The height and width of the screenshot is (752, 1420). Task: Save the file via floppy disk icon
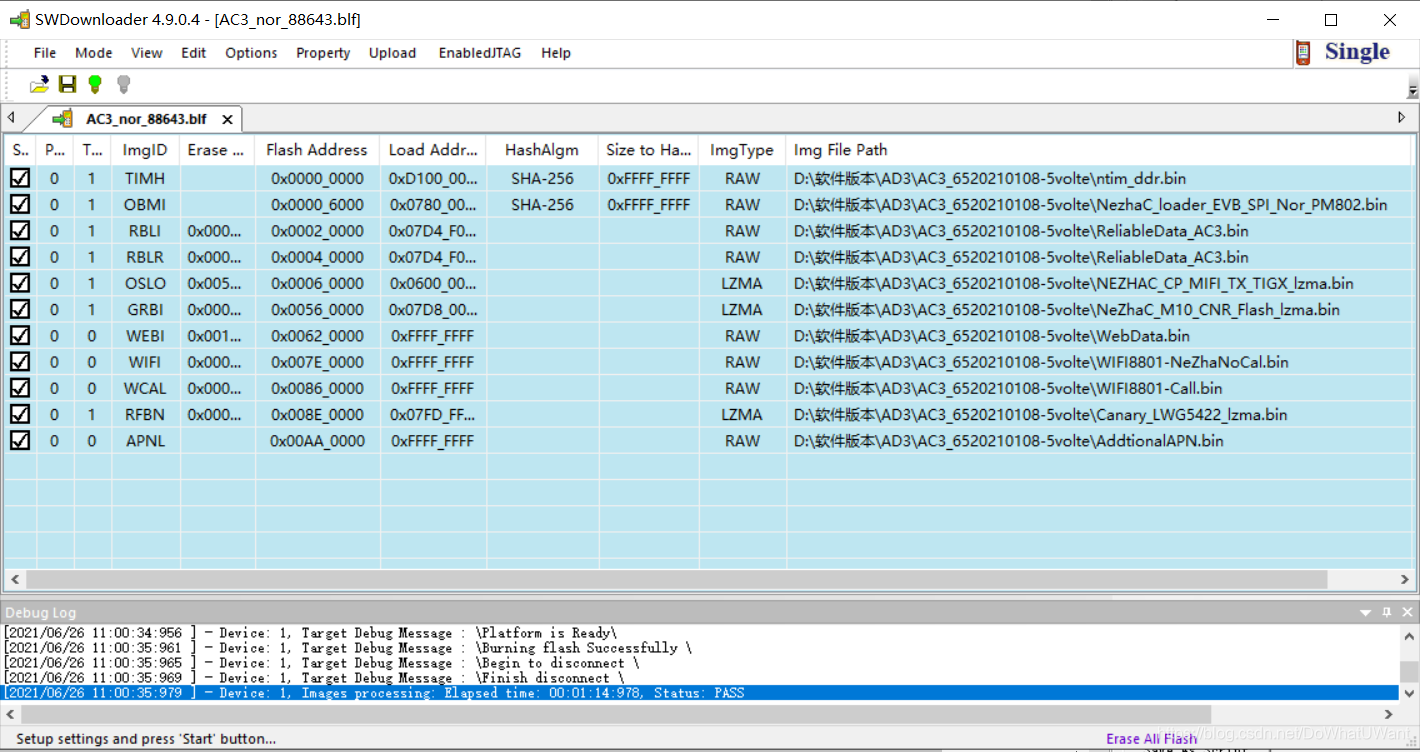coord(67,85)
